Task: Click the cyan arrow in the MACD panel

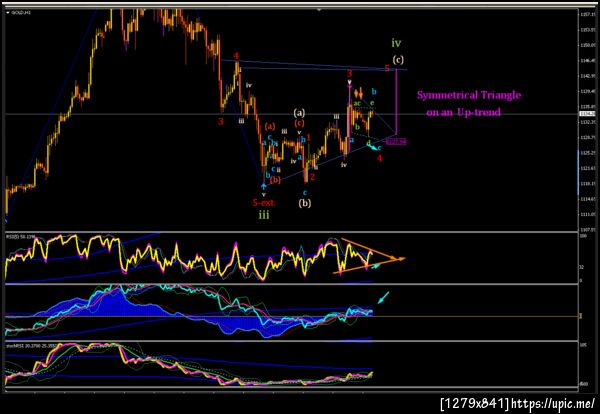Action: [x=383, y=298]
